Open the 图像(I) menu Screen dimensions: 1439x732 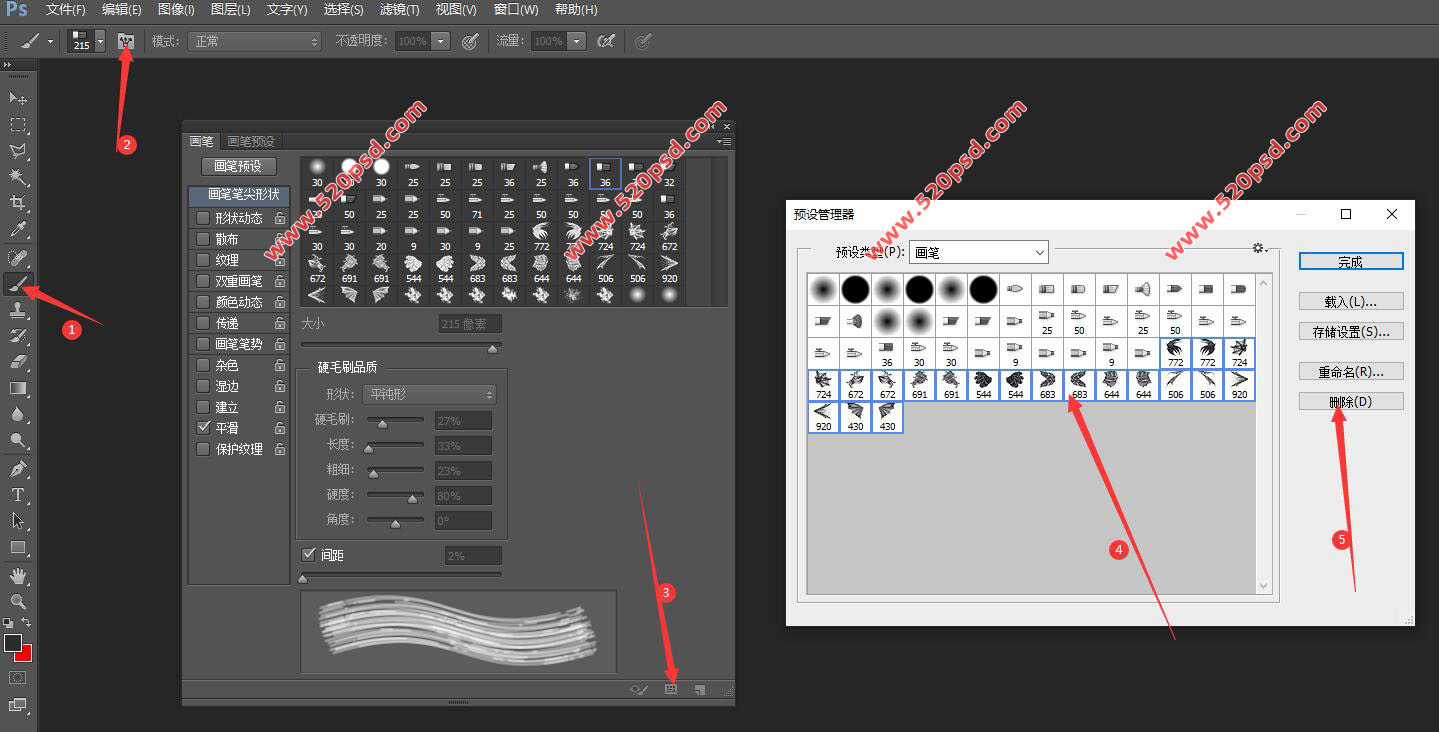pos(176,10)
